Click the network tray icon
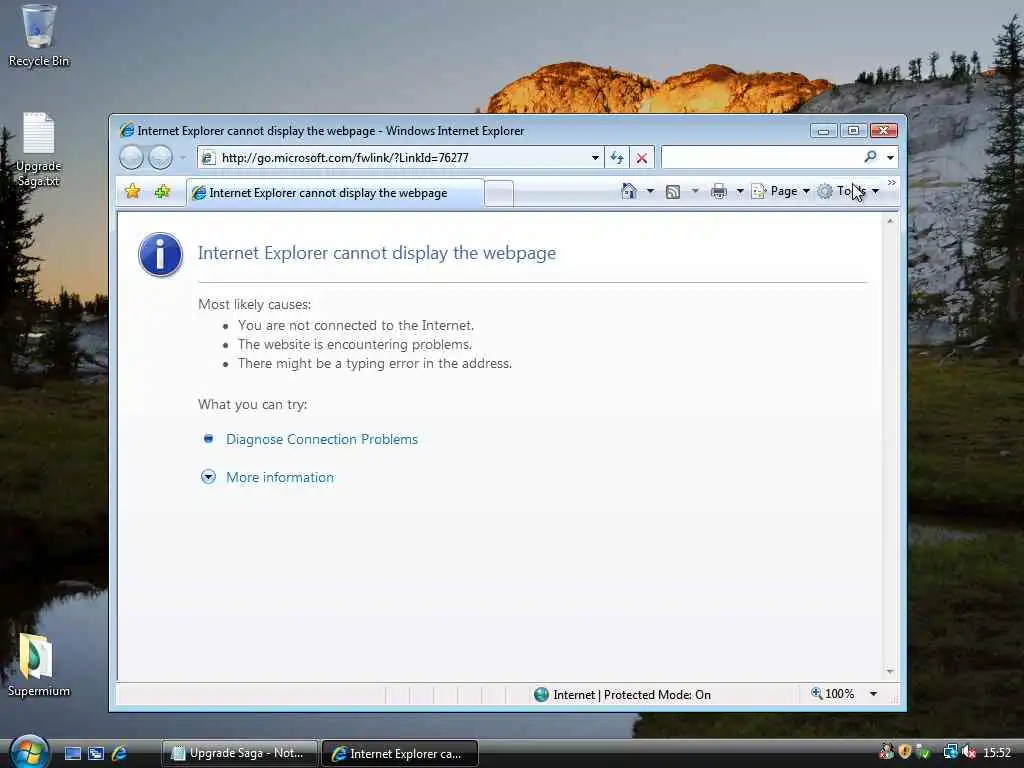The image size is (1024, 768). point(951,752)
